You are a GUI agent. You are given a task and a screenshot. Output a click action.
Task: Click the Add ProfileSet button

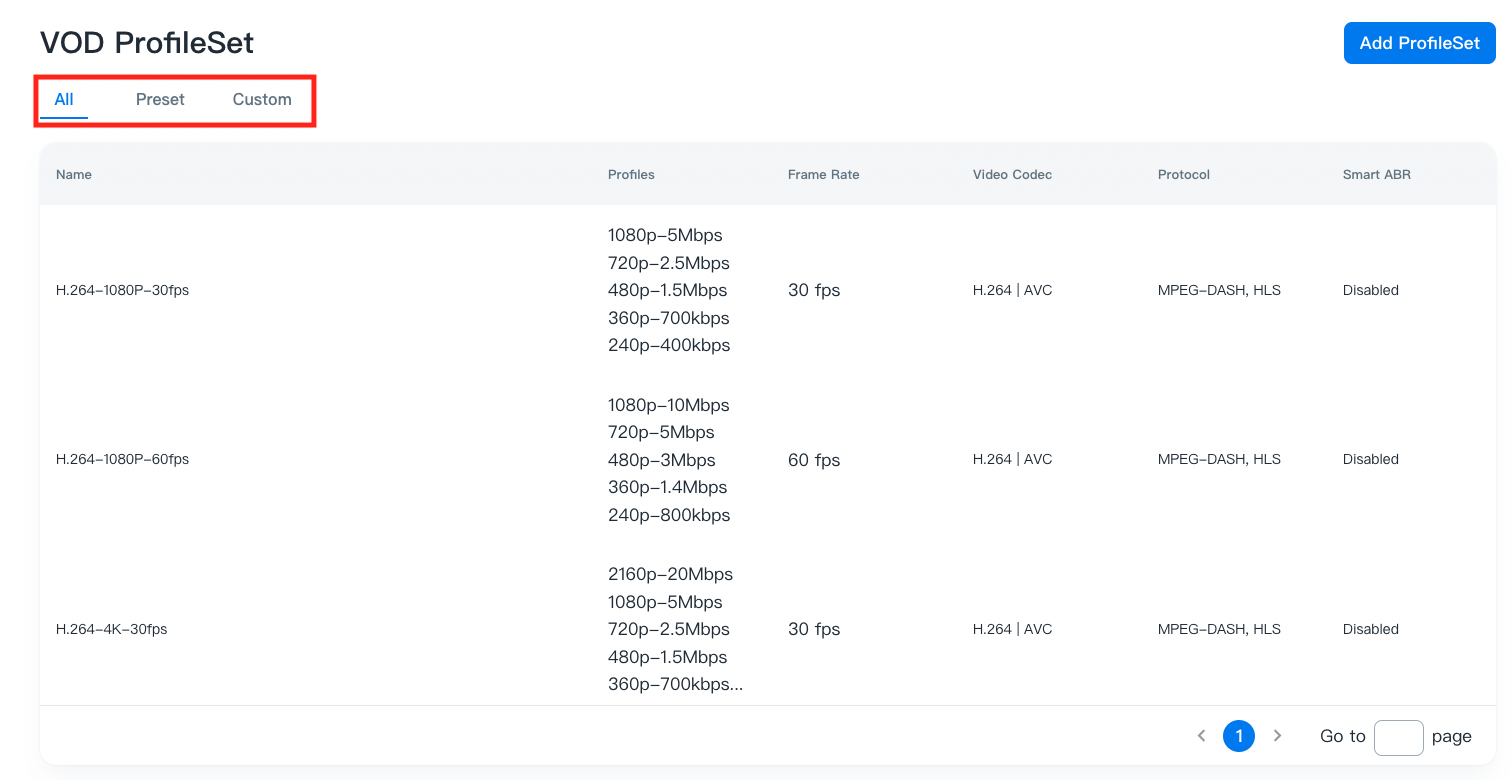(x=1419, y=43)
